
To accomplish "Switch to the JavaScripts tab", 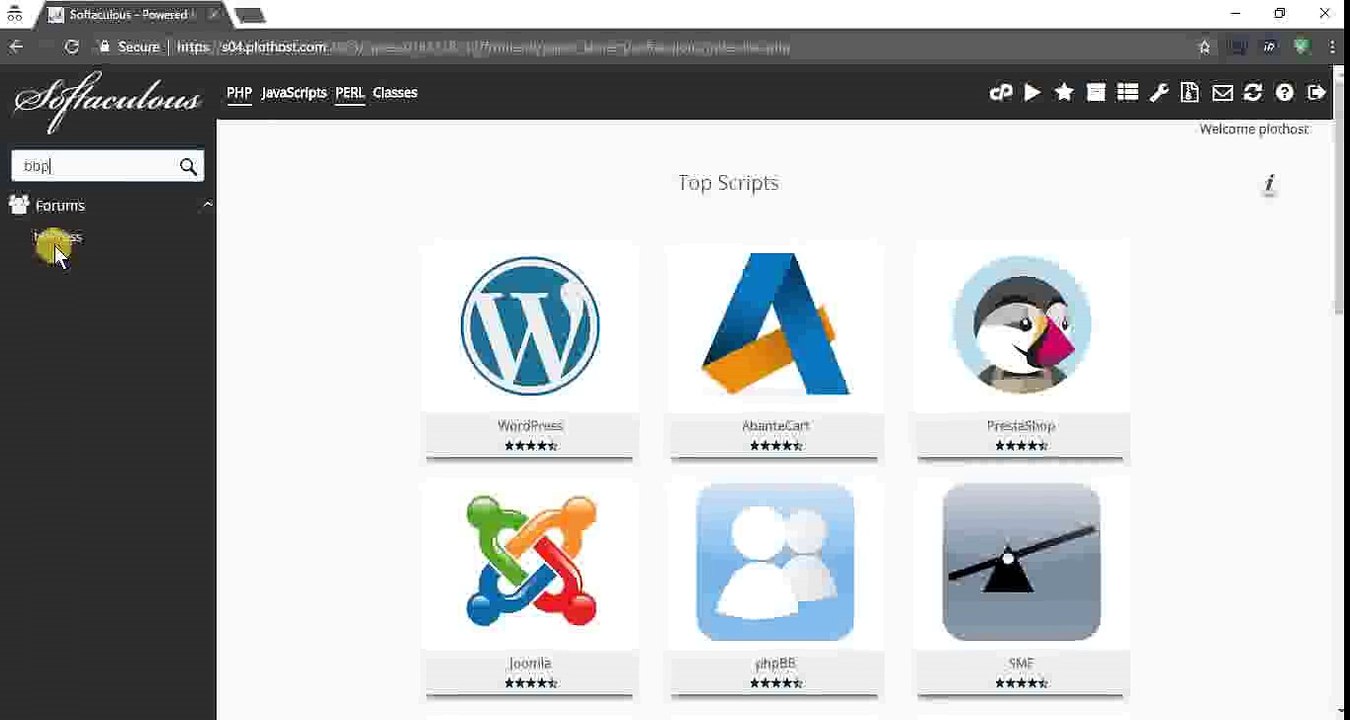I will [x=294, y=93].
